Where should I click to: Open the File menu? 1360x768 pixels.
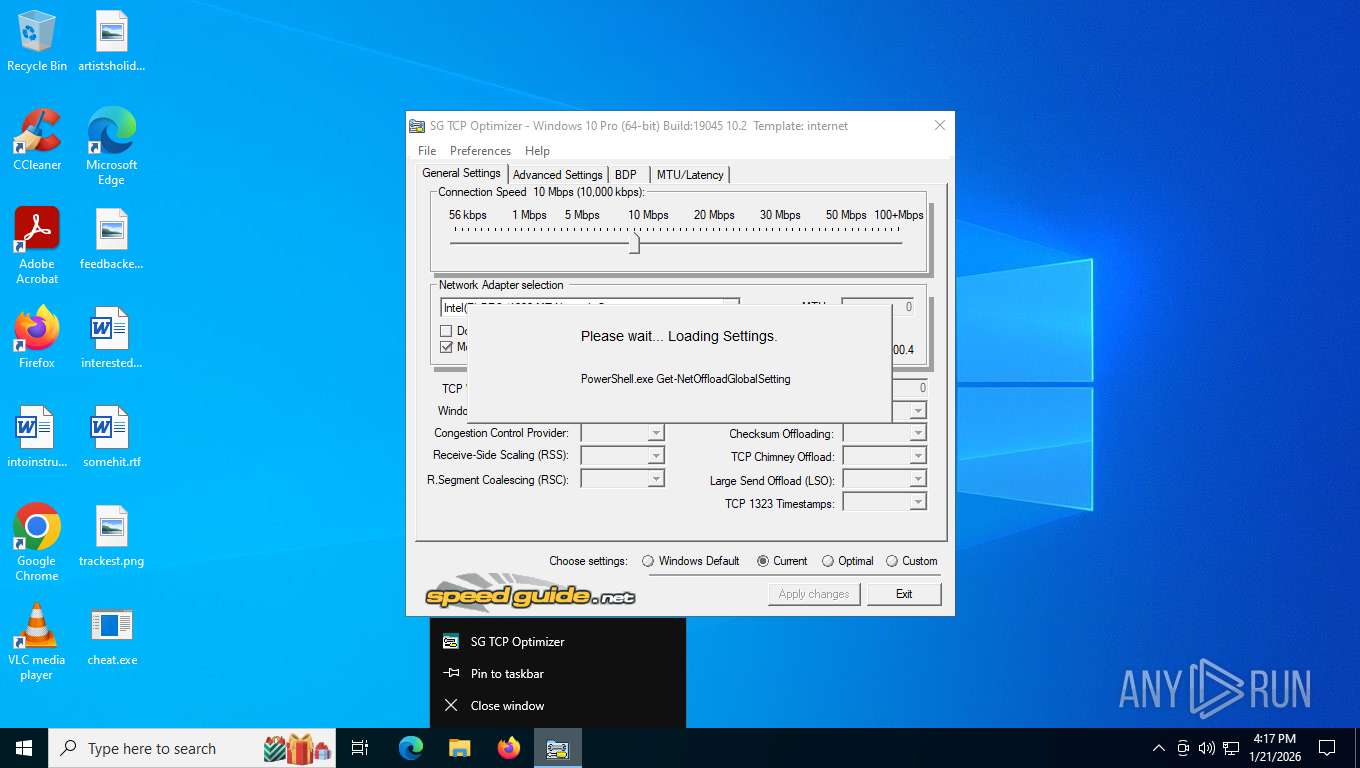pyautogui.click(x=427, y=151)
